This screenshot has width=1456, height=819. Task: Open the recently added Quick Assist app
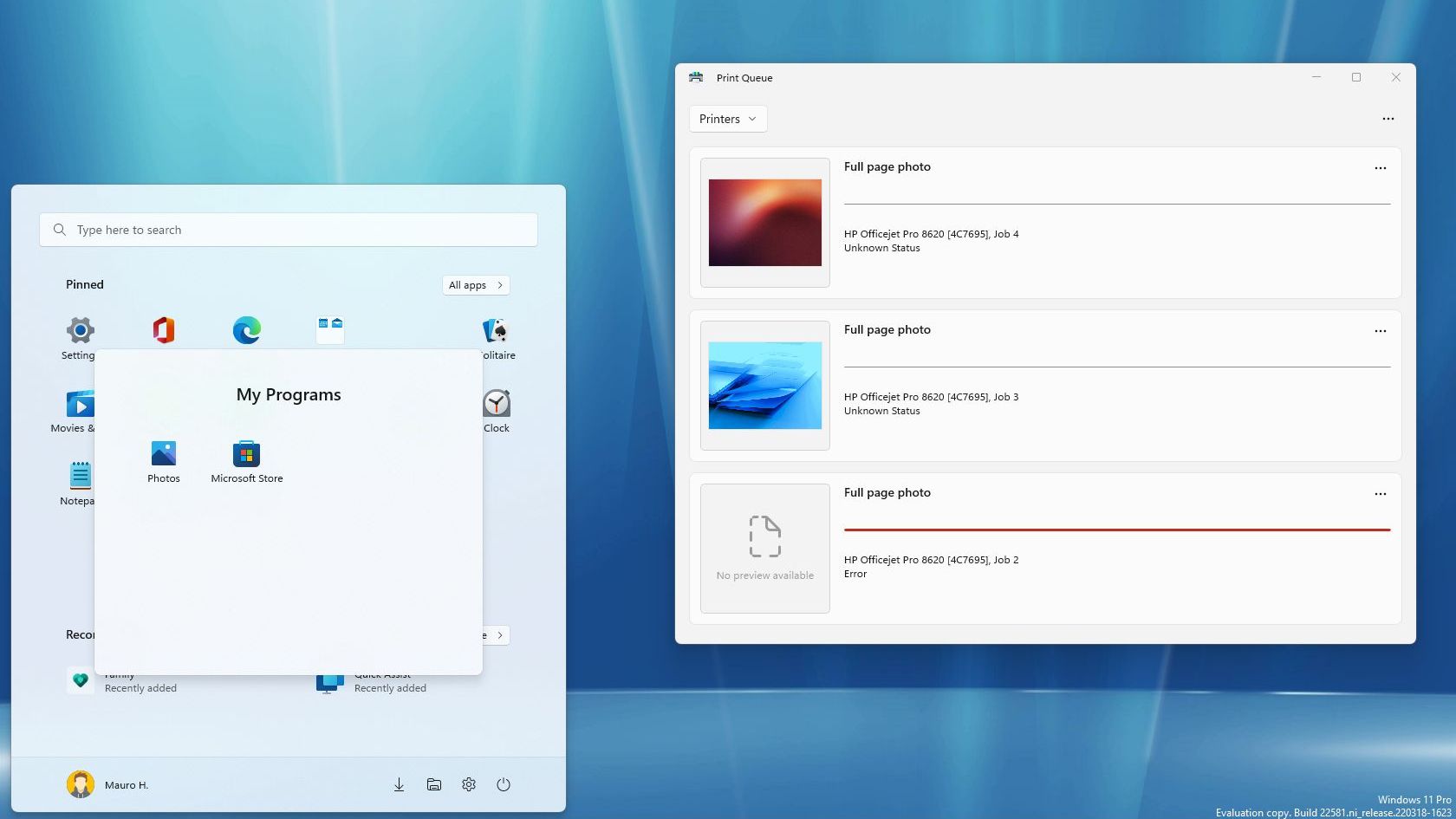pos(373,681)
